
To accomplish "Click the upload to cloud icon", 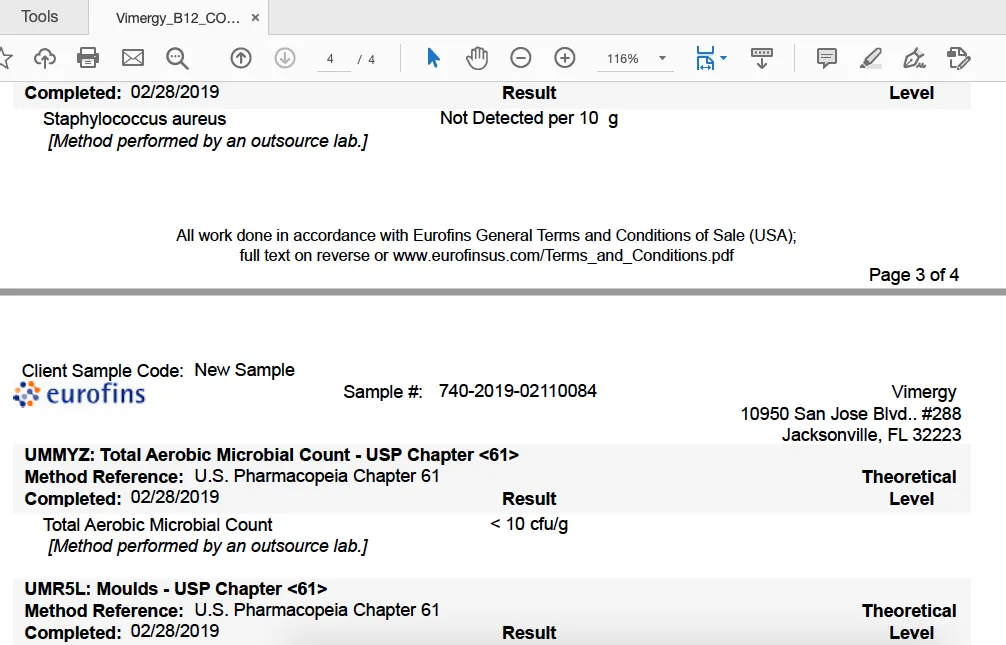I will (45, 58).
